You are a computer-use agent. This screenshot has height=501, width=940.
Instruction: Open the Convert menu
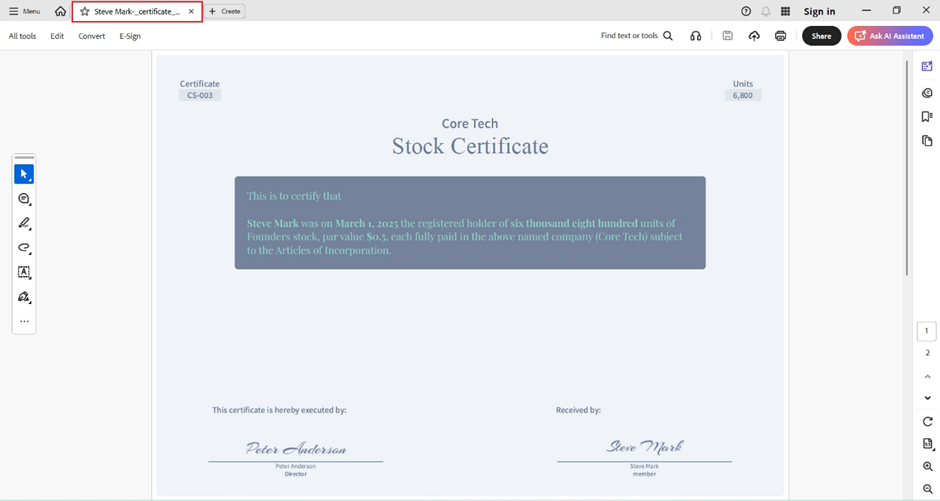(92, 36)
